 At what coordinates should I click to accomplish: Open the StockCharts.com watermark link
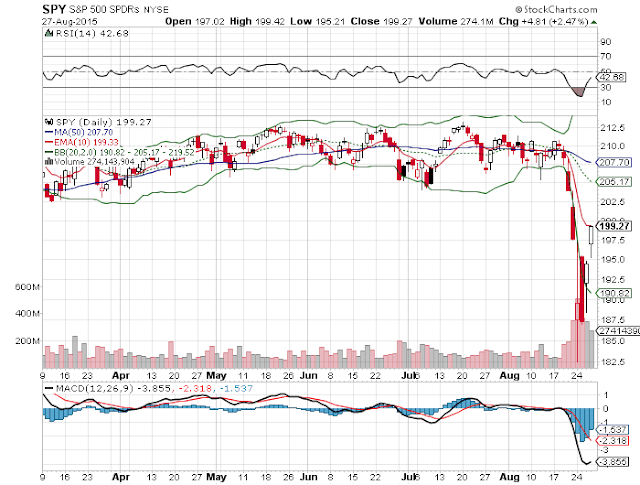[x=556, y=9]
